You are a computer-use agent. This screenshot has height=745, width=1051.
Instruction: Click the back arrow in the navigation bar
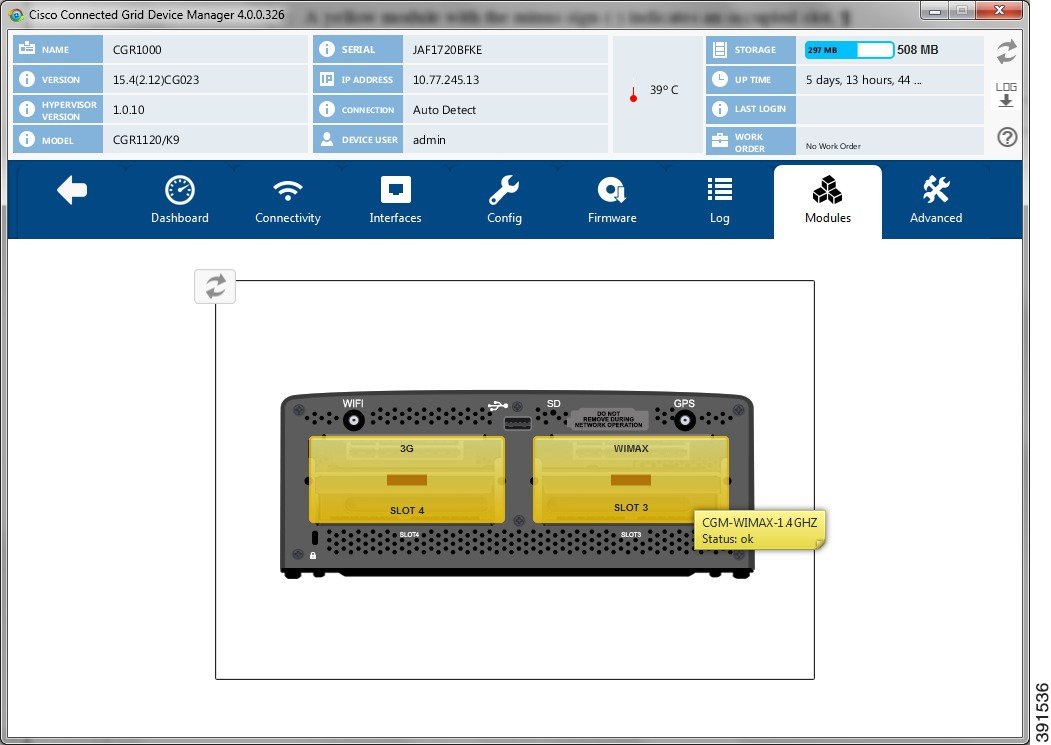[72, 190]
